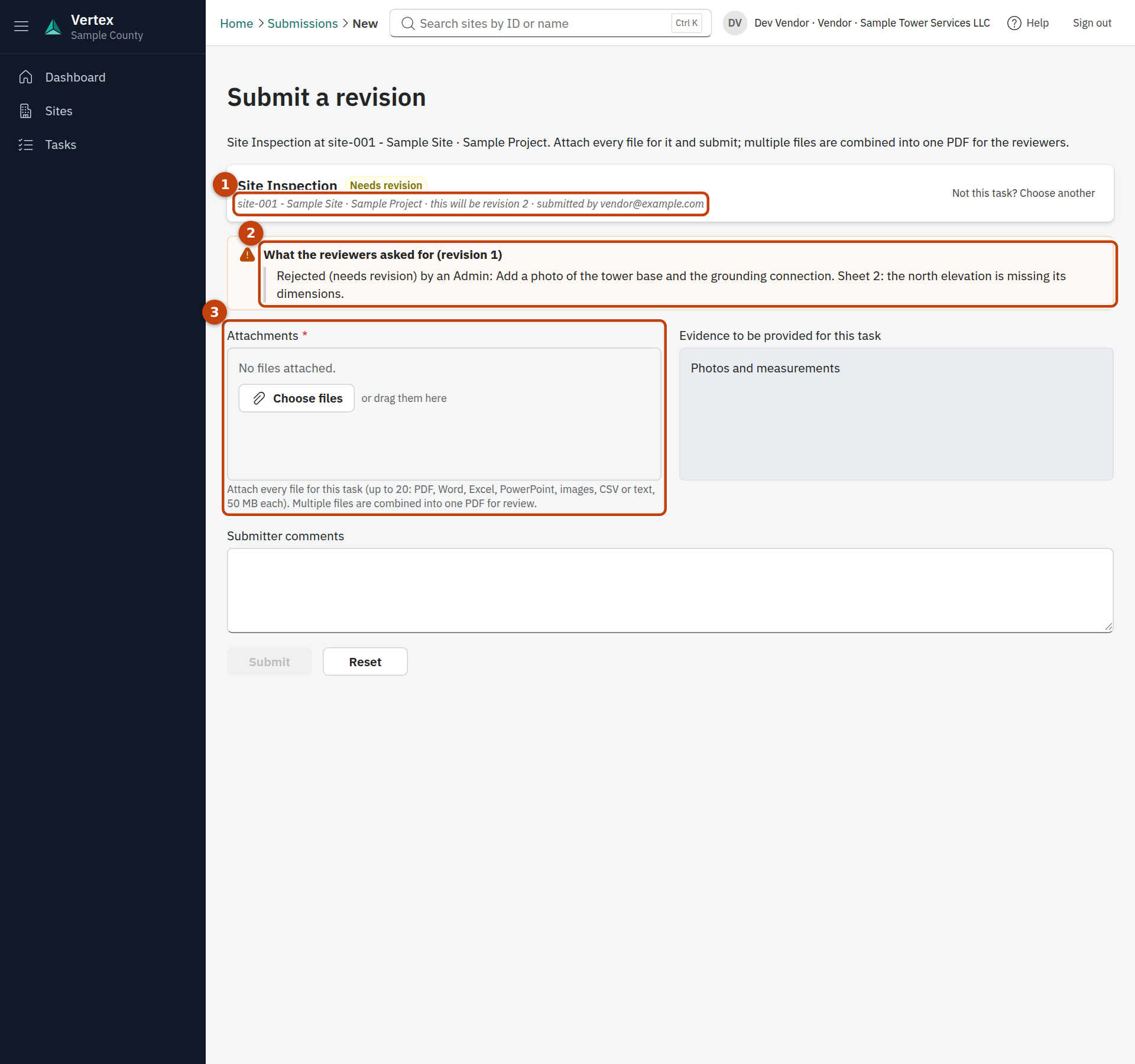Click the Tasks checklist icon
This screenshot has height=1064, width=1135.
[25, 145]
